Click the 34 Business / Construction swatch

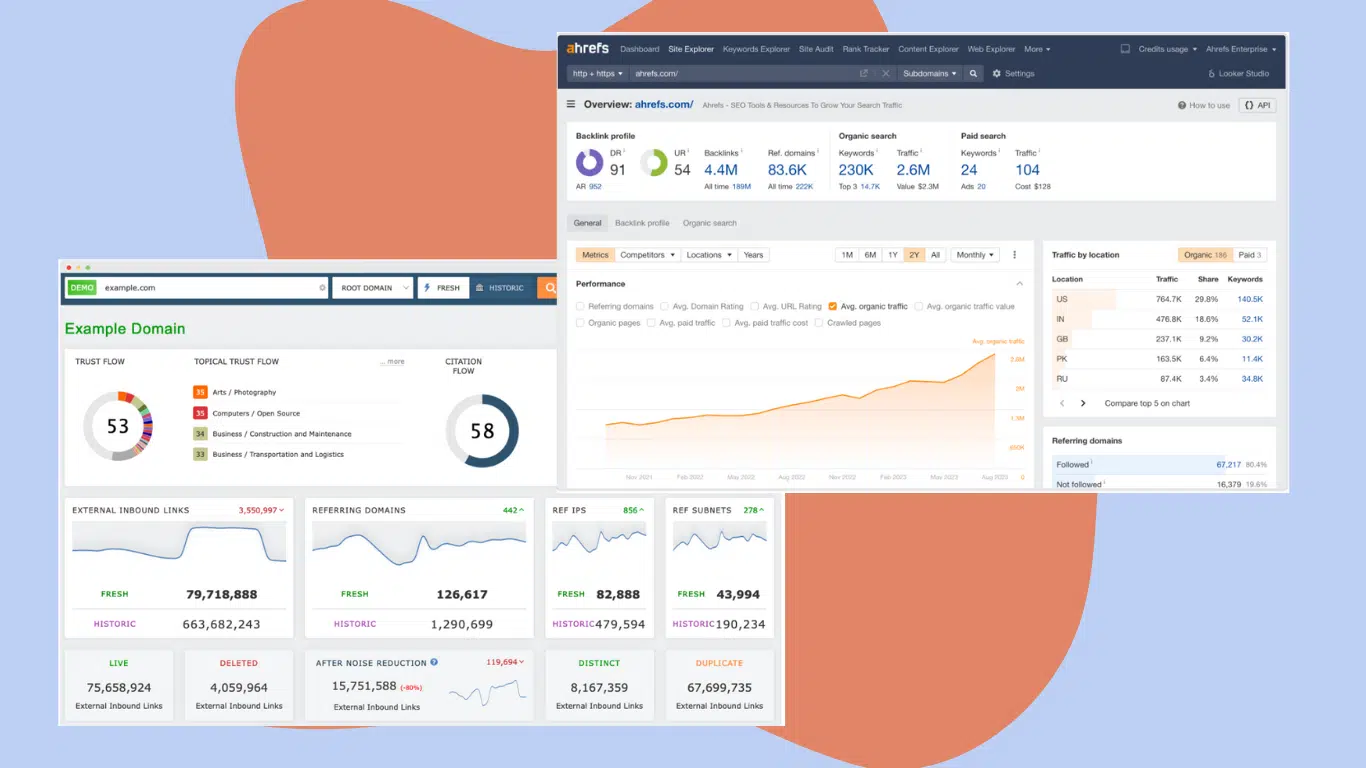[200, 434]
